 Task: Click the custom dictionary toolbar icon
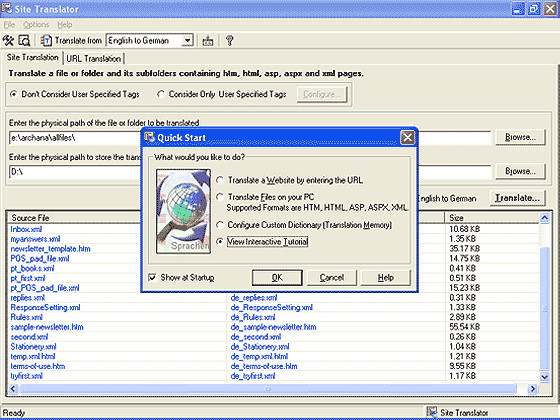(x=208, y=41)
